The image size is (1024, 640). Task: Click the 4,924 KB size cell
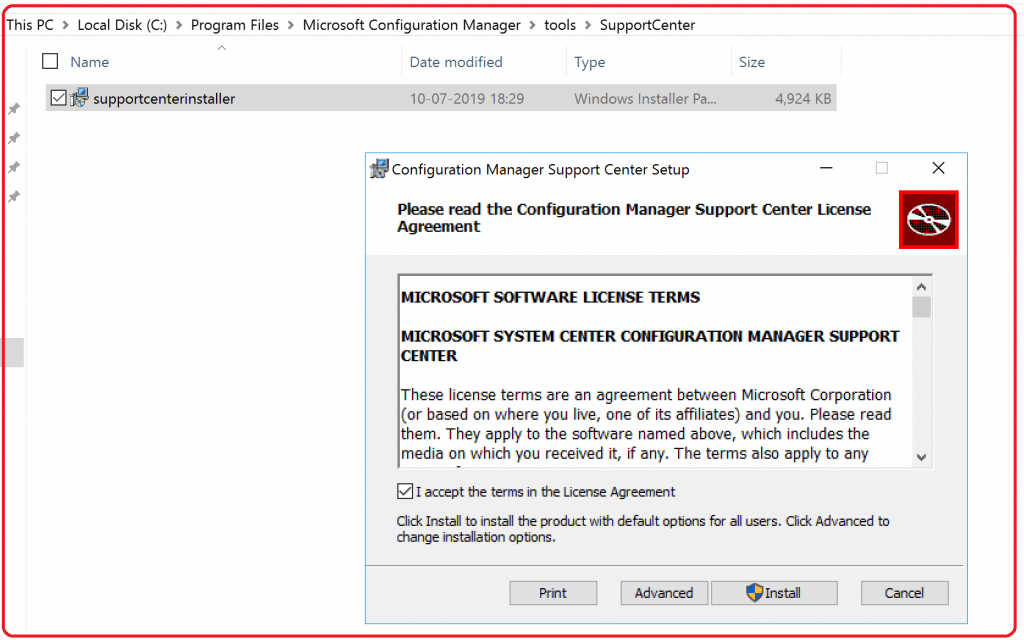click(803, 99)
